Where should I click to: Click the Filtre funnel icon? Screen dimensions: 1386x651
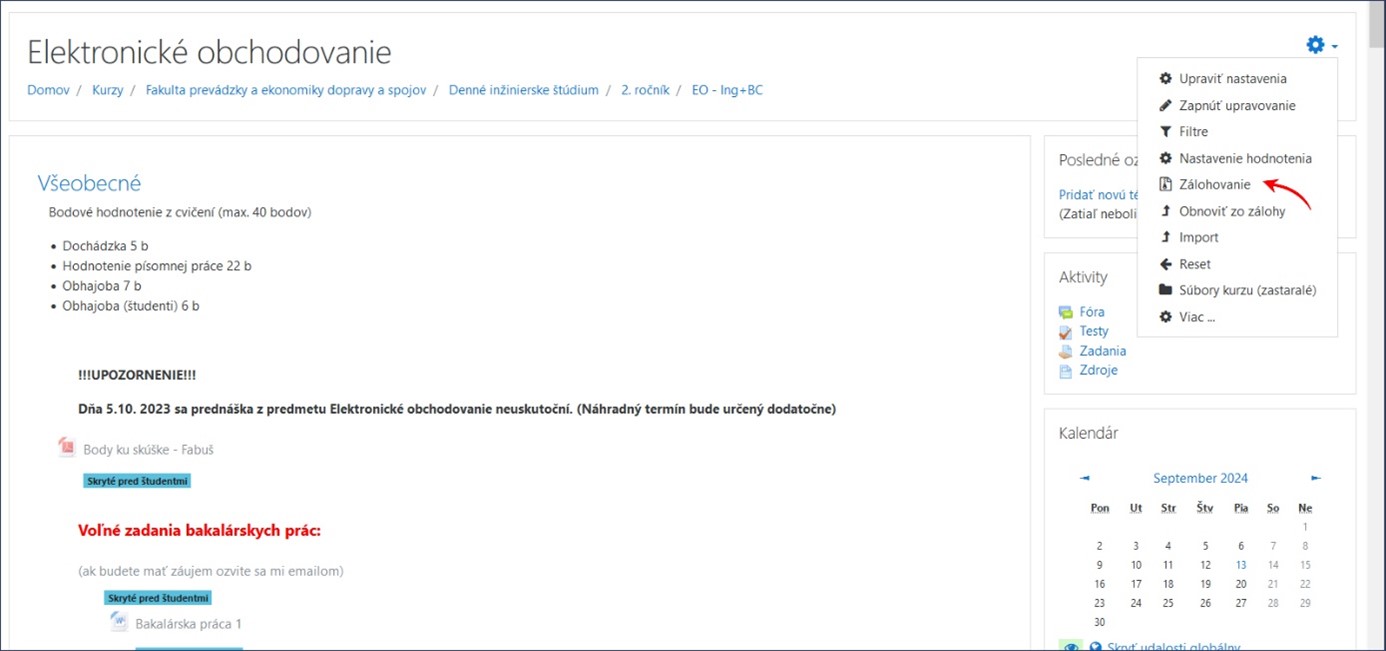click(1165, 132)
